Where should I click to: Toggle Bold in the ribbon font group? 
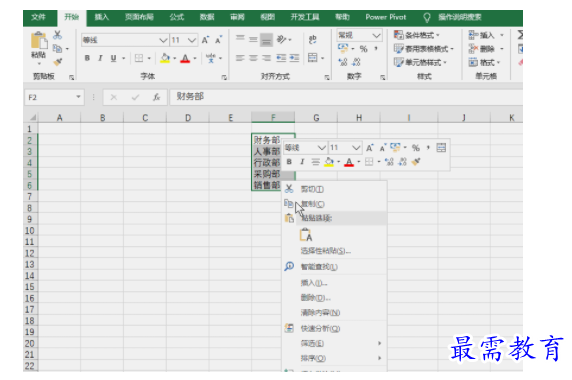pos(87,58)
